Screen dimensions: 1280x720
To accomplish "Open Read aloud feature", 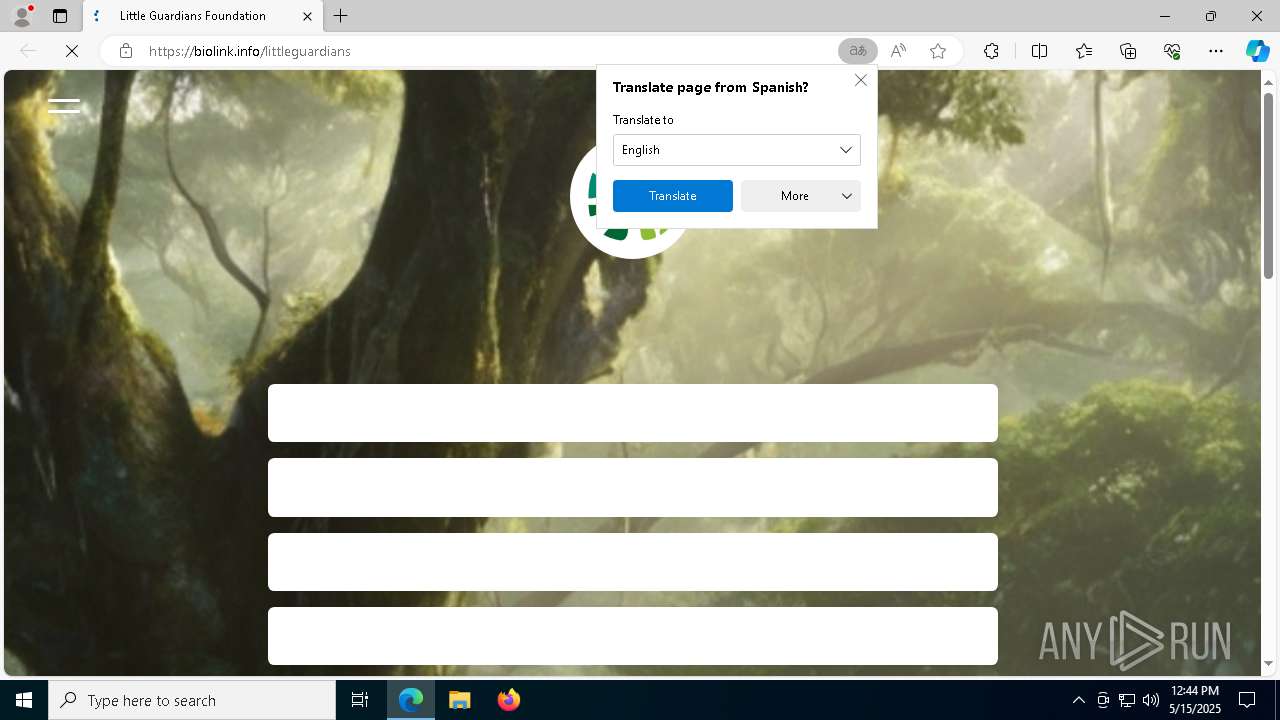I will tap(898, 51).
